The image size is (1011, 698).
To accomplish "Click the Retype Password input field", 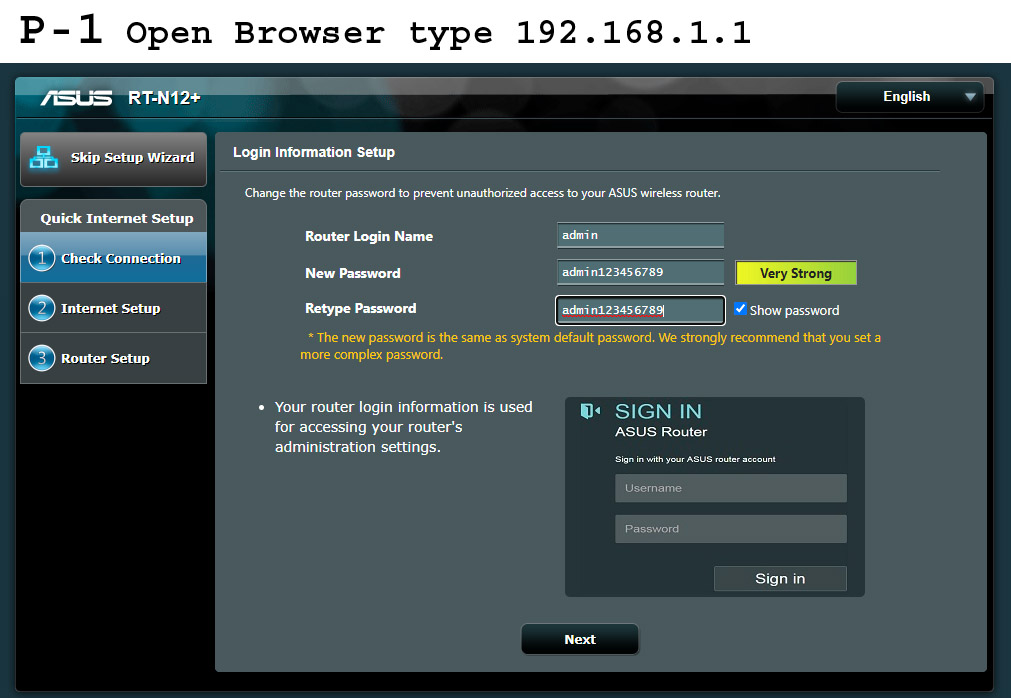I will point(640,310).
